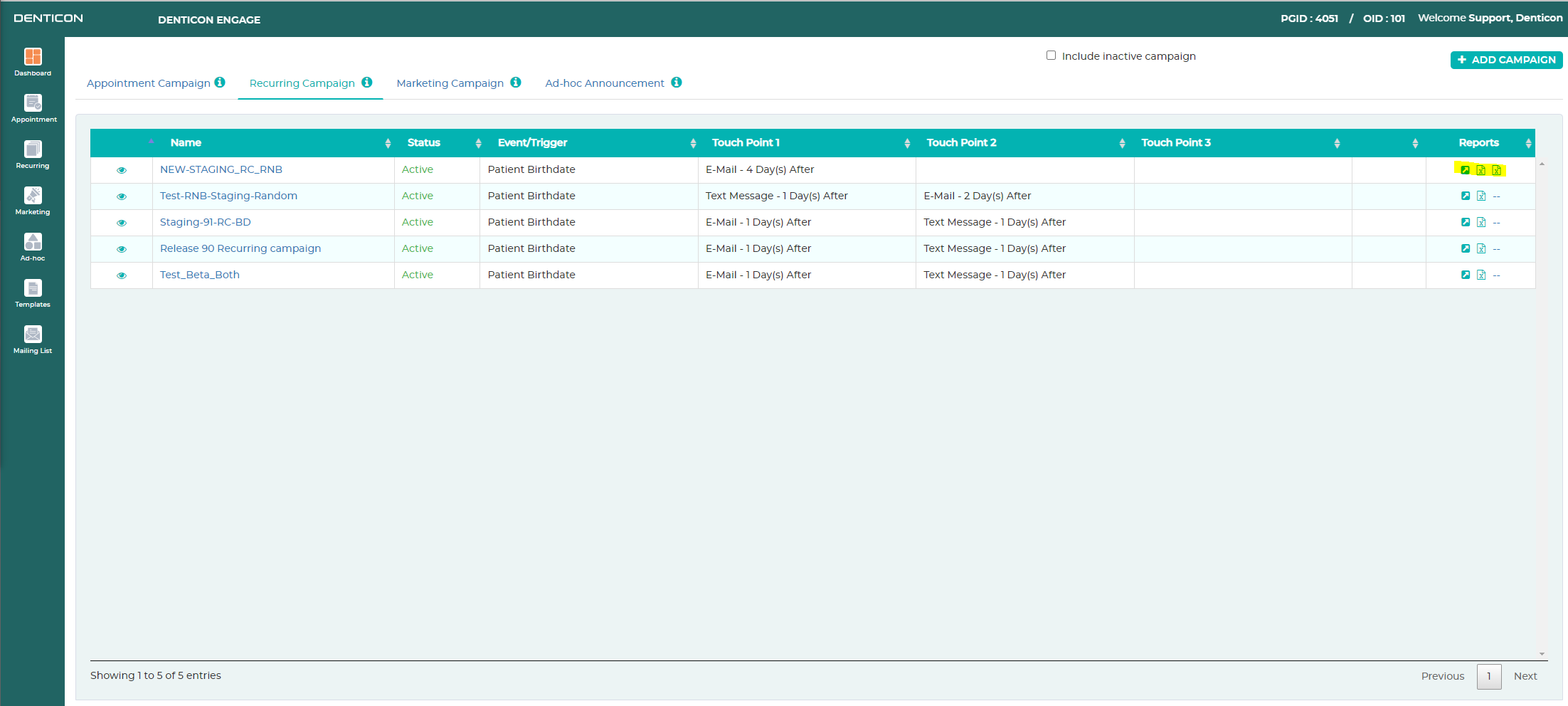Open Staging-91-RC-BD campaign link
This screenshot has height=706, width=1568.
(206, 222)
